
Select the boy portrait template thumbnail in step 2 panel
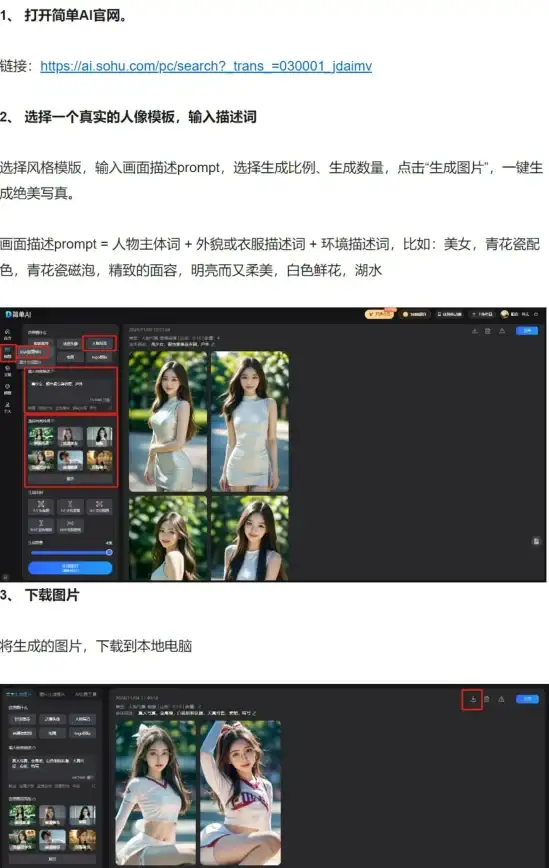[70, 460]
